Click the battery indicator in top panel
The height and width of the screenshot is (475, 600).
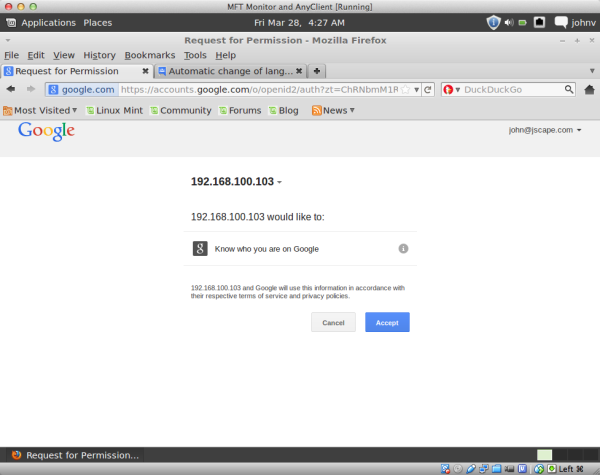(x=522, y=23)
